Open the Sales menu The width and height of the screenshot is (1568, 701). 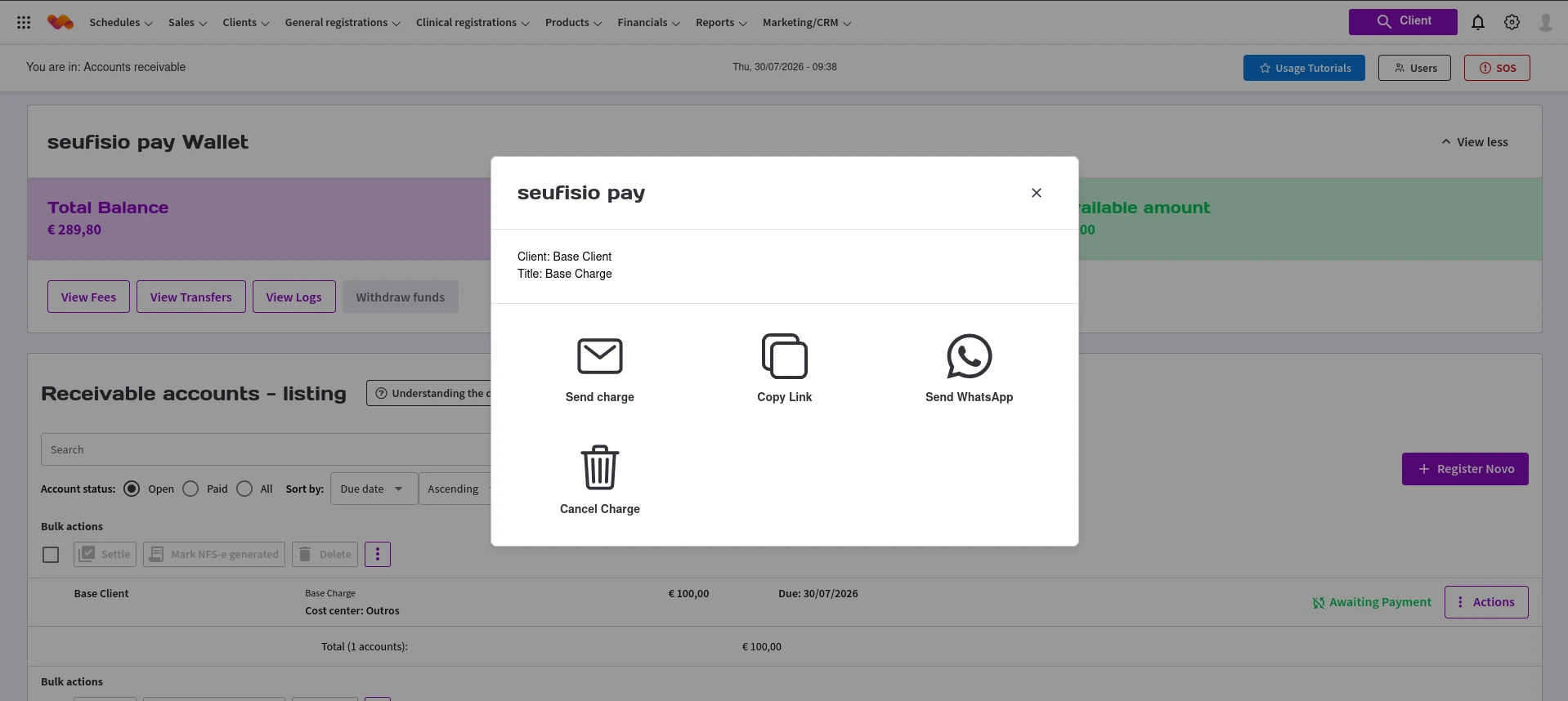coord(187,23)
